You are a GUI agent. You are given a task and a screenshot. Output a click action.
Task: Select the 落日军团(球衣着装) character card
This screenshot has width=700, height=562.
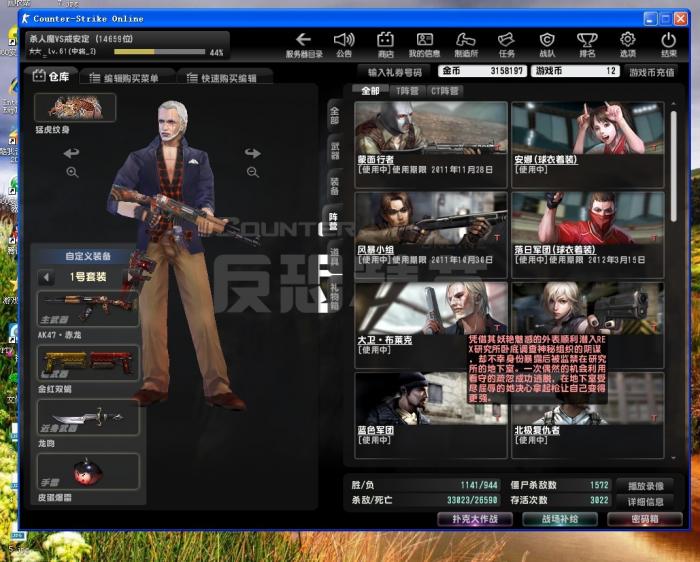588,235
